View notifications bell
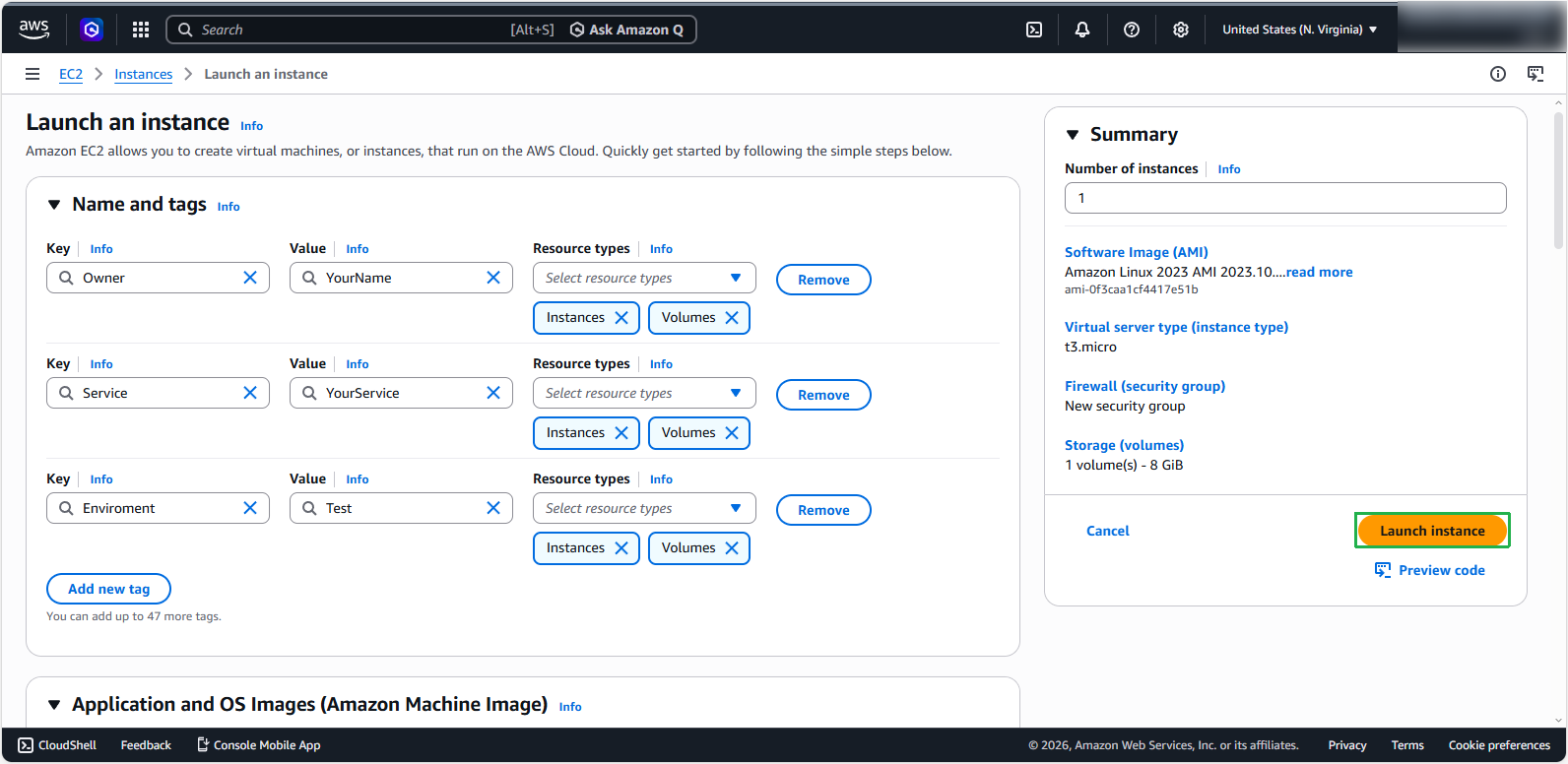The image size is (1568, 764). click(1082, 30)
